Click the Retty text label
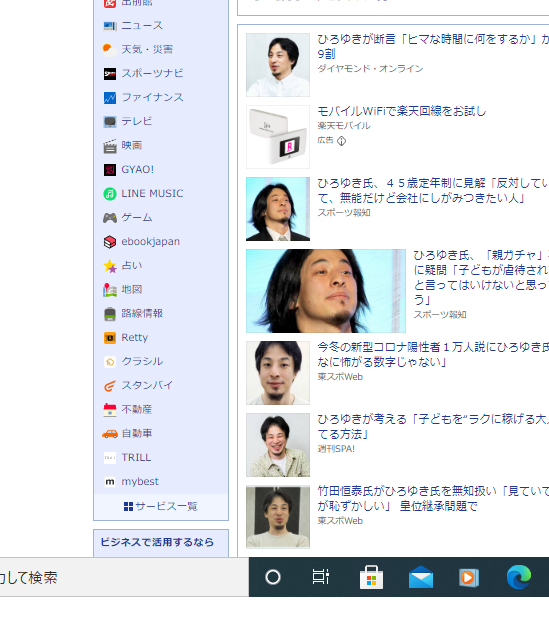This screenshot has width=549, height=641. click(x=134, y=338)
